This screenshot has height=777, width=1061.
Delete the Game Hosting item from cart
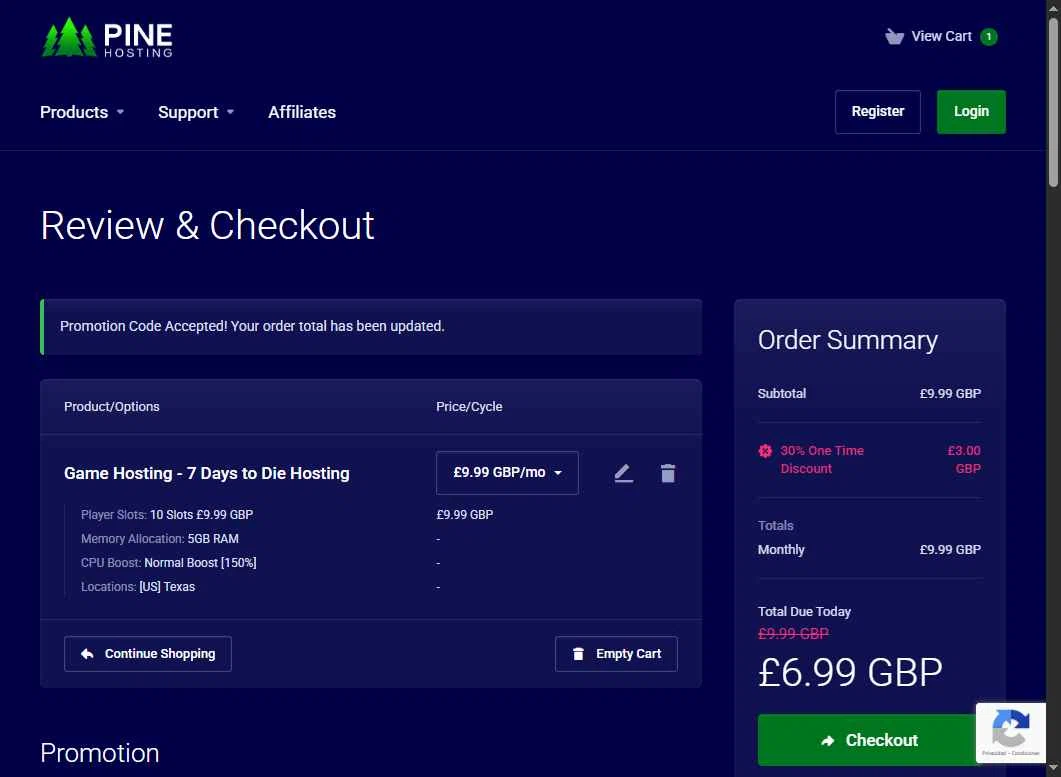point(668,473)
